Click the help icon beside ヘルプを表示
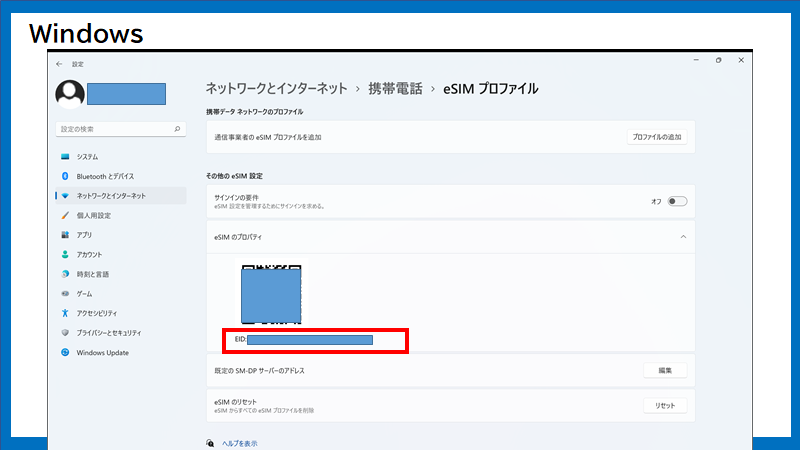 tap(210, 443)
